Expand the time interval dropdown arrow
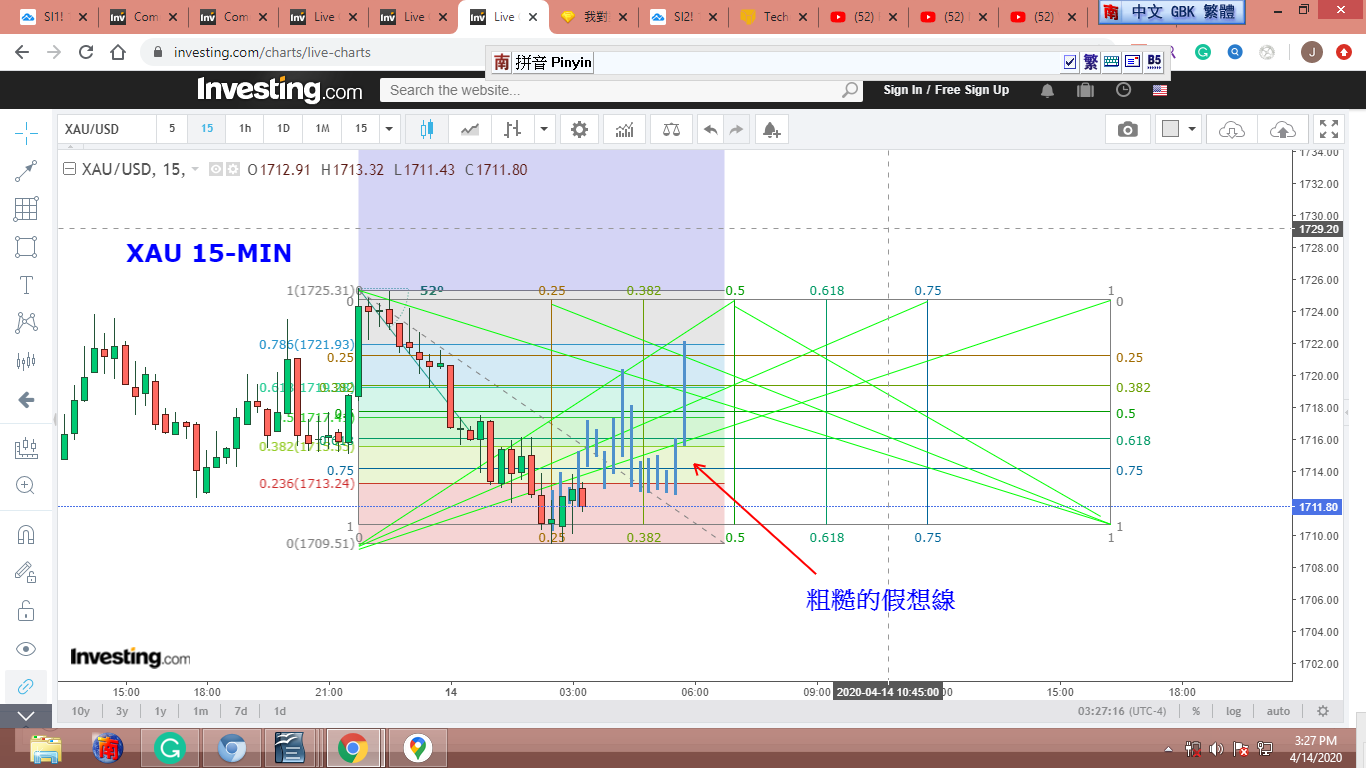1366x768 pixels. pos(389,129)
